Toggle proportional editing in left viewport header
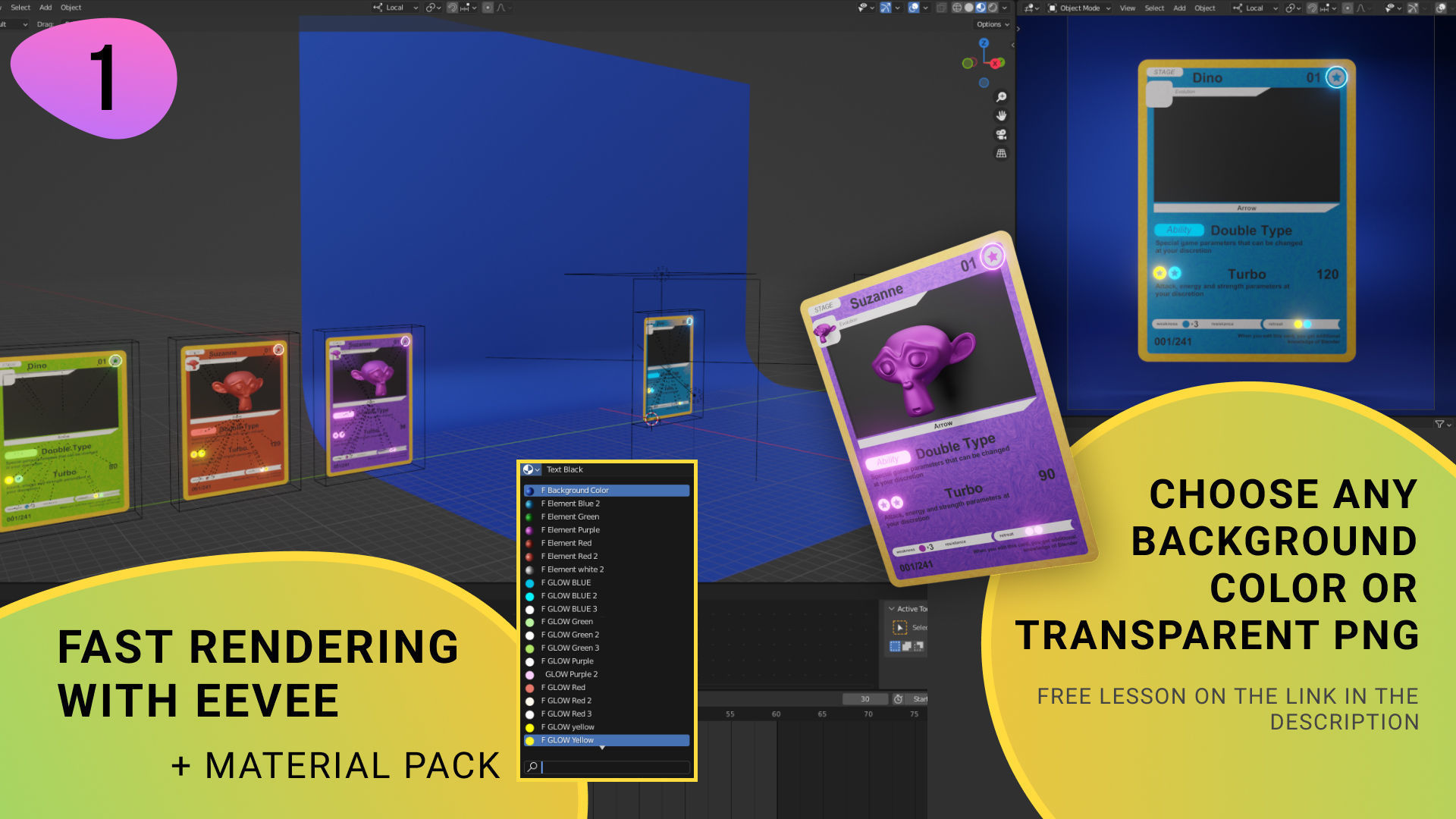Image resolution: width=1456 pixels, height=819 pixels. [x=488, y=8]
